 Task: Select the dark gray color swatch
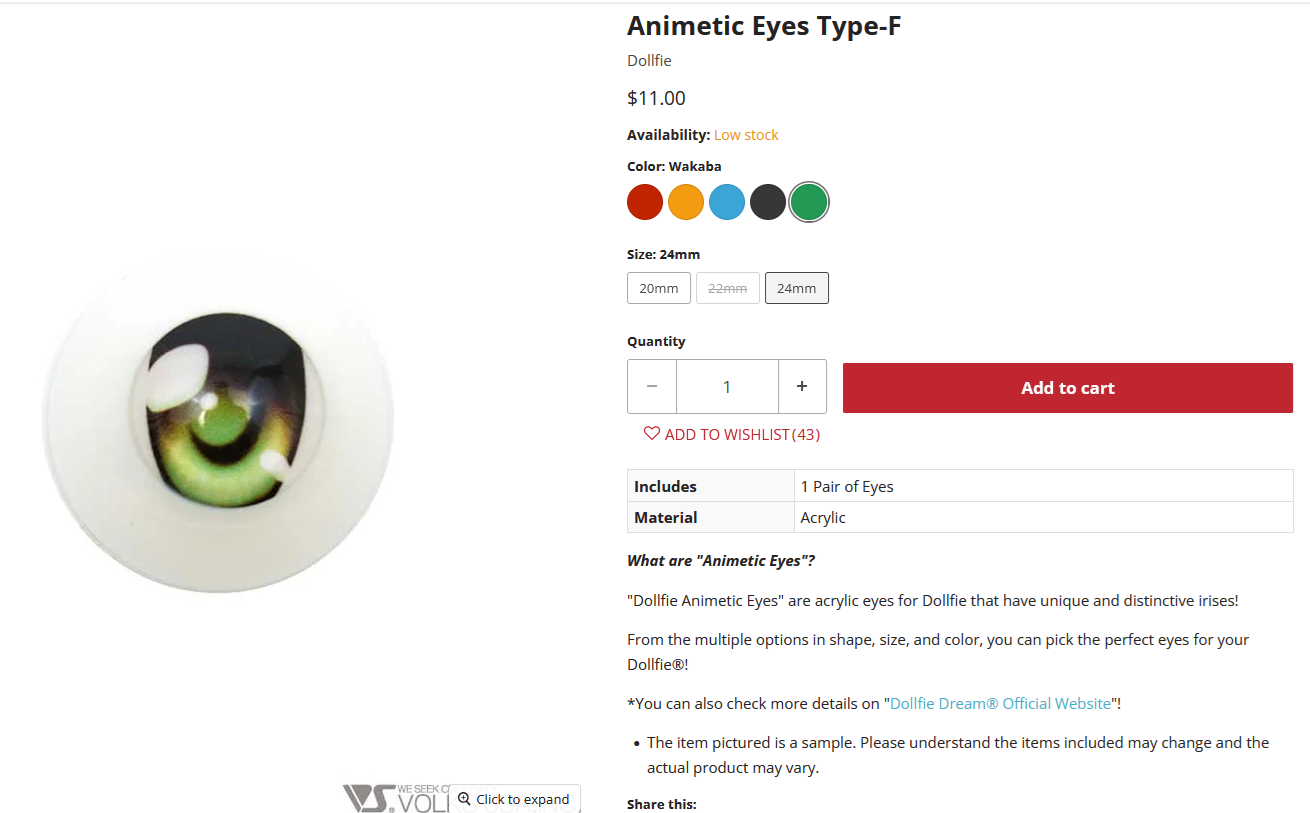tap(768, 202)
